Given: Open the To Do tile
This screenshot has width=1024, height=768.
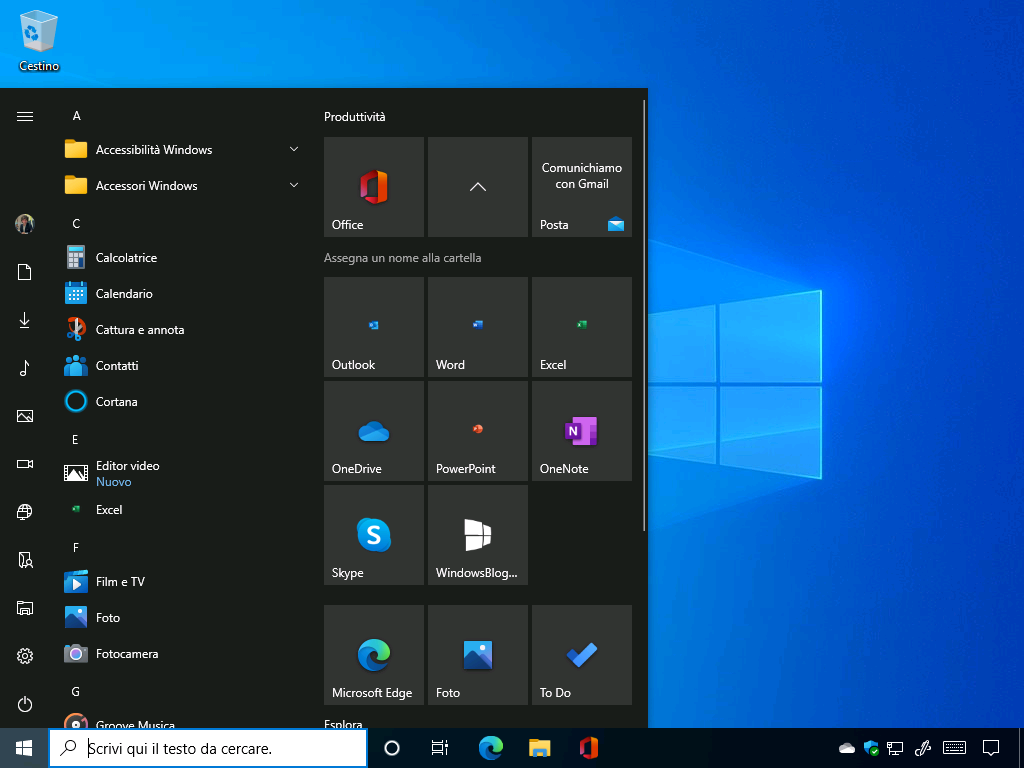Looking at the screenshot, I should pos(582,655).
